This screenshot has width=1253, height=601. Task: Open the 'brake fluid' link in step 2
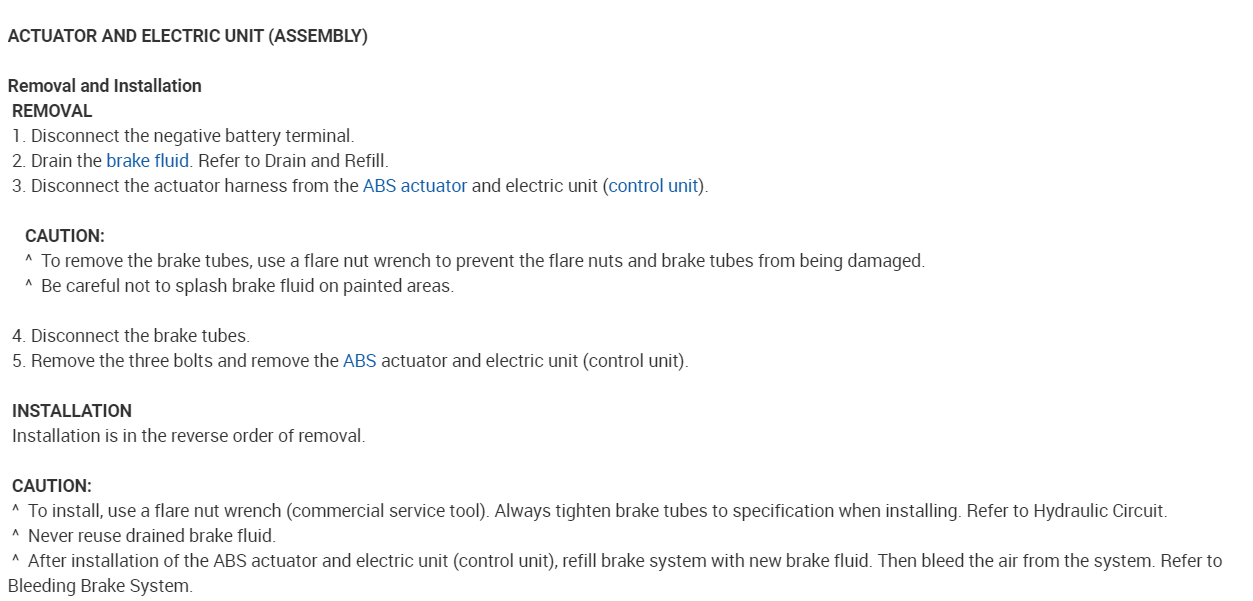tap(148, 161)
